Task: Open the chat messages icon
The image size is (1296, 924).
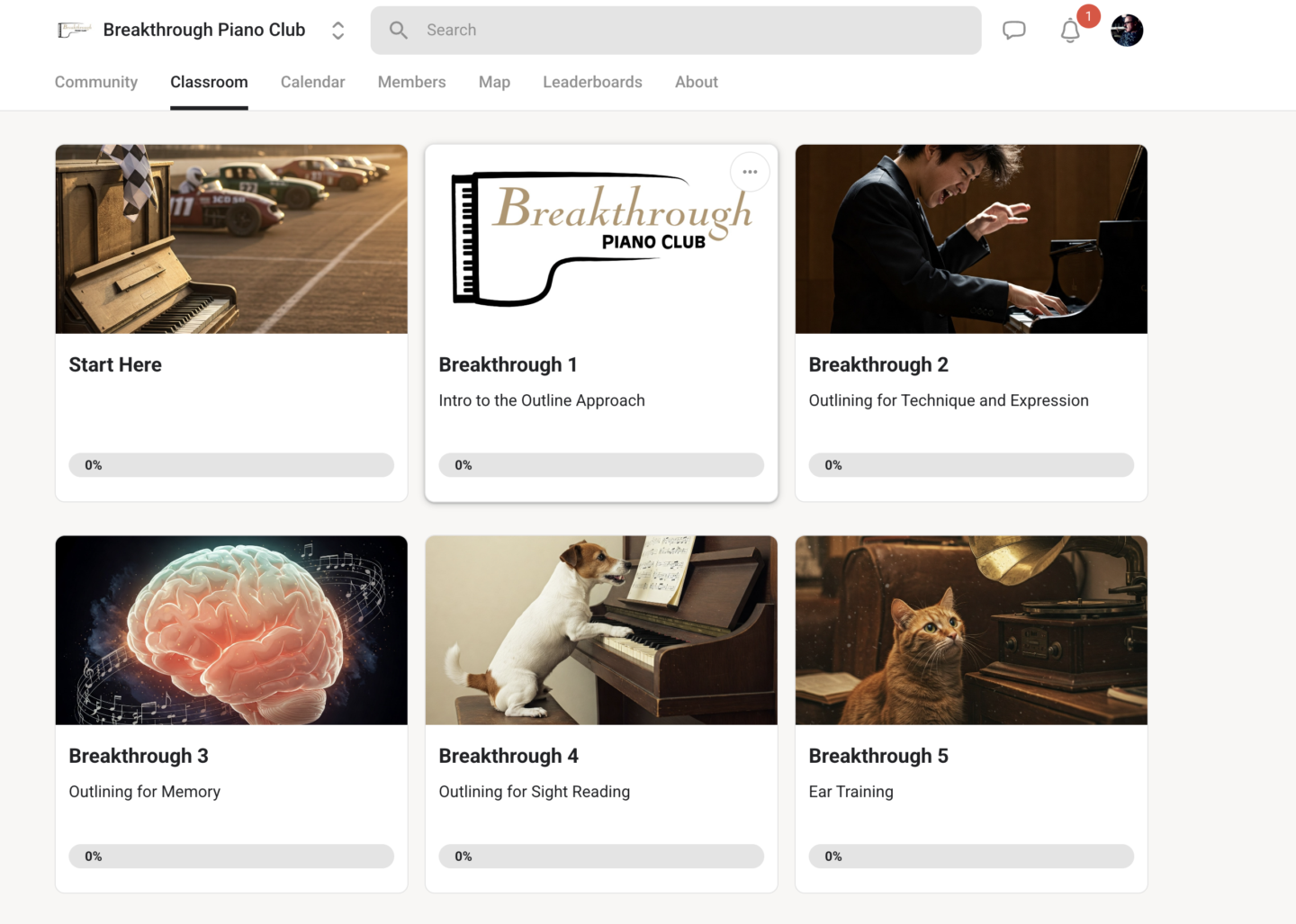Action: (x=1014, y=31)
